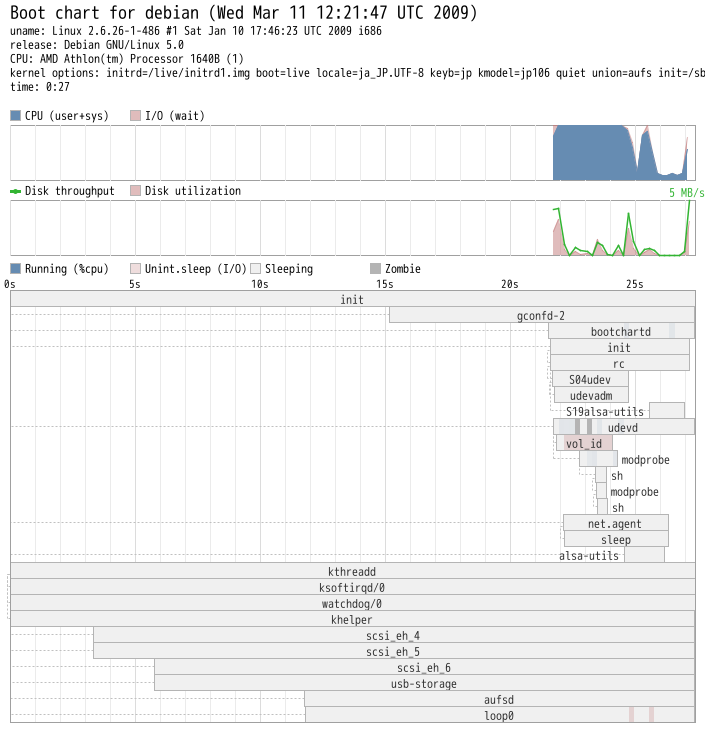The width and height of the screenshot is (705, 732).
Task: Select the udevd process bar
Action: 624,427
